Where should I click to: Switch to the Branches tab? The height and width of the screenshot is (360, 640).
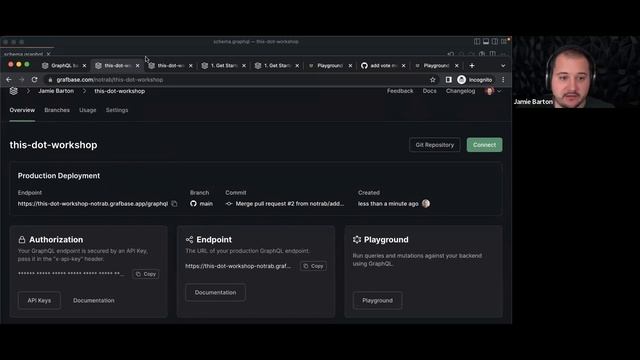(x=57, y=110)
